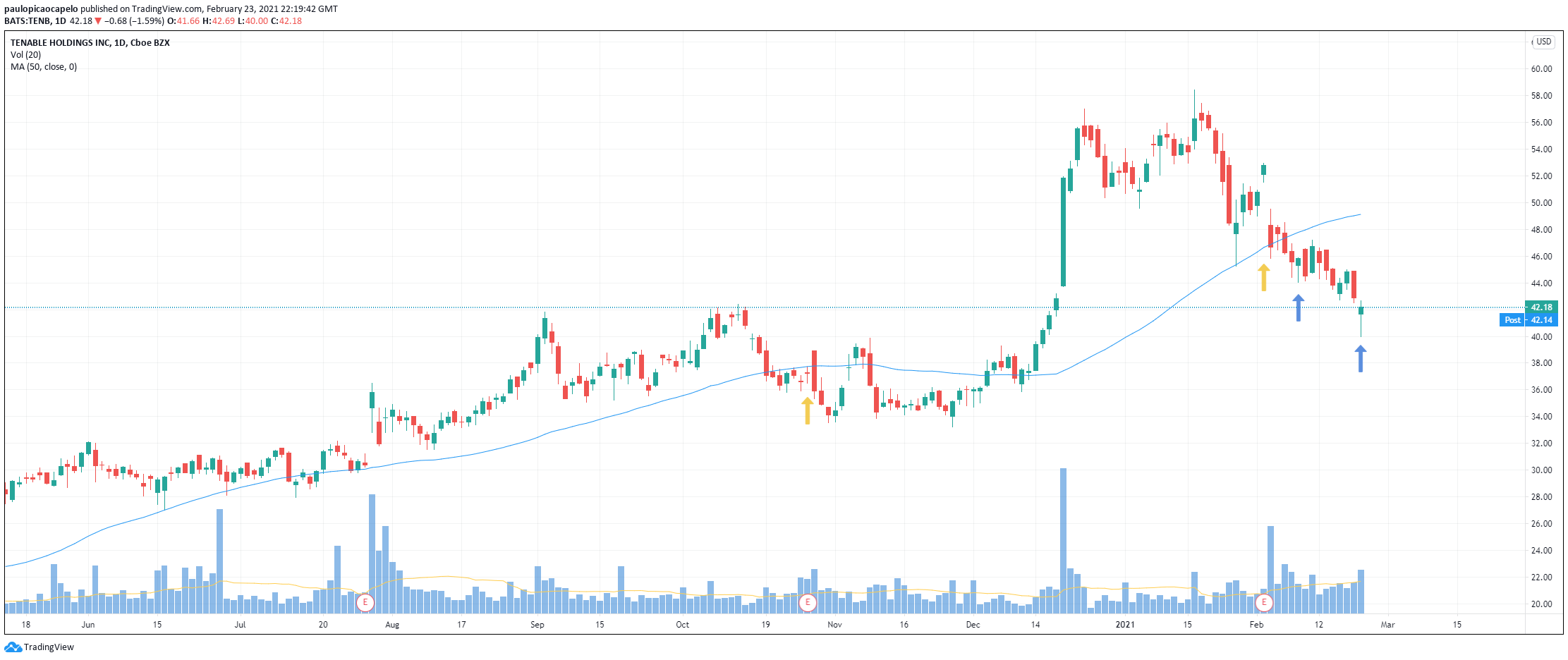The height and width of the screenshot is (660, 1568).
Task: Open the earnings marker E near Nov
Action: tap(808, 603)
